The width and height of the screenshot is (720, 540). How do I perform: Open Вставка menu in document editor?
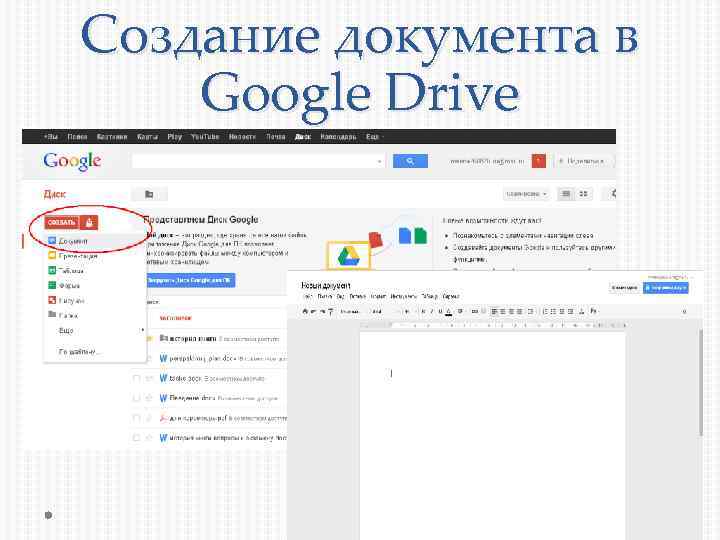click(357, 297)
